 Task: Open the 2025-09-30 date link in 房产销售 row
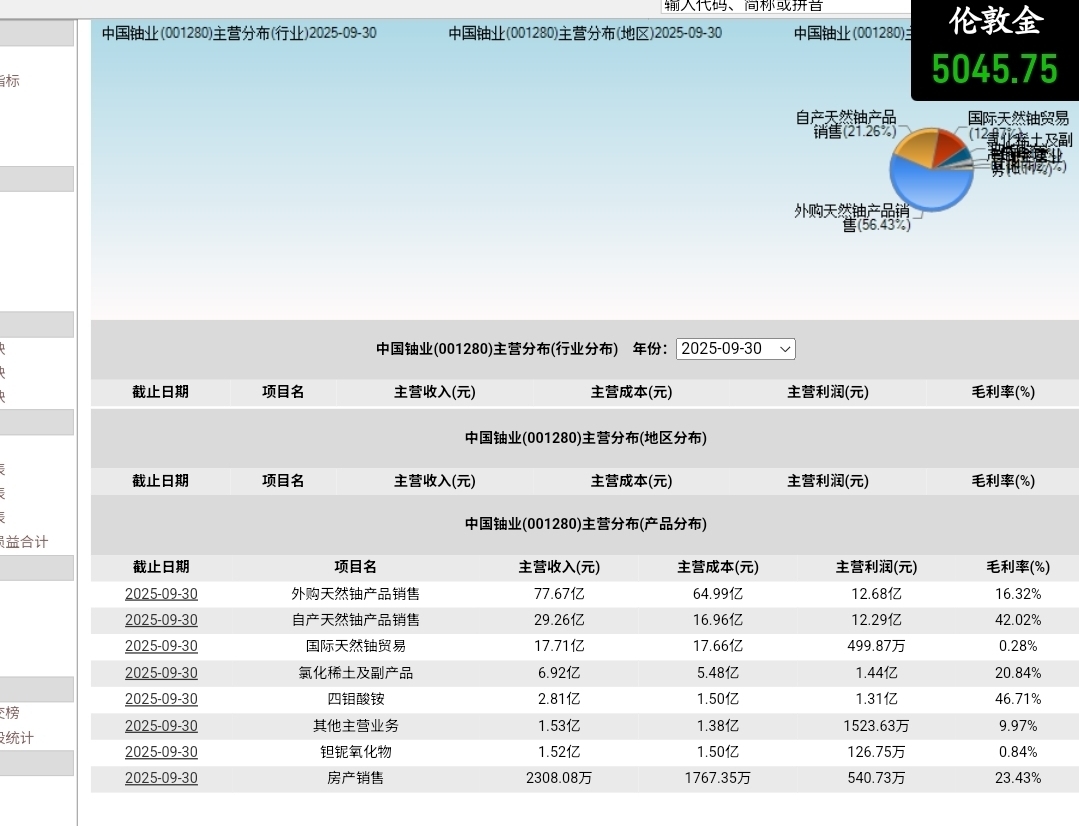tap(161, 779)
